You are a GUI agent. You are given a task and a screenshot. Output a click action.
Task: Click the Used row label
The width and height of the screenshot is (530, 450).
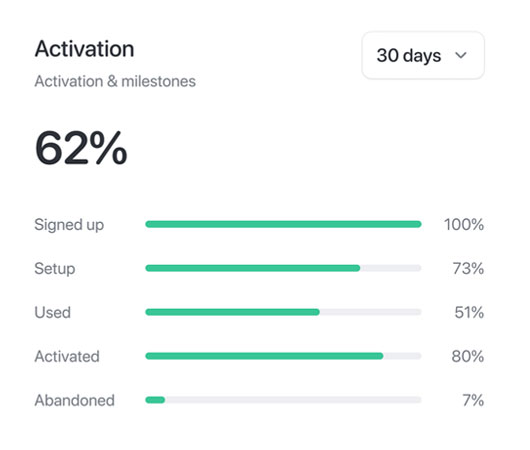(52, 312)
